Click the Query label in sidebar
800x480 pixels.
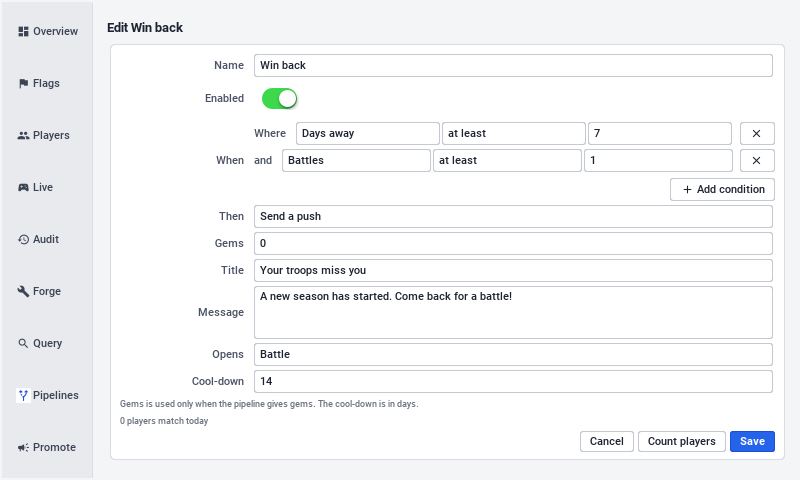47,344
